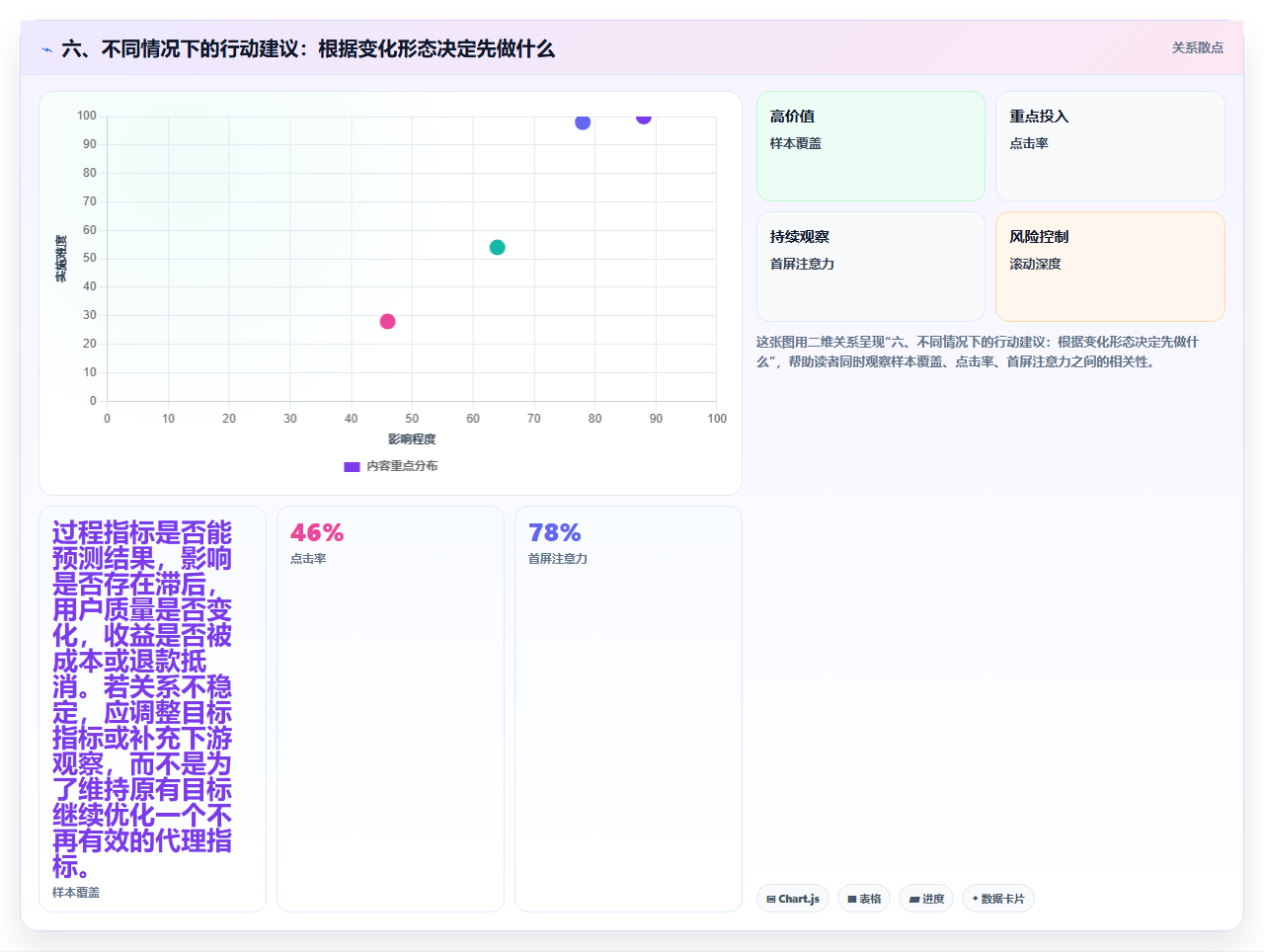Click the 表格 tag chip
The height and width of the screenshot is (952, 1264).
[864, 899]
